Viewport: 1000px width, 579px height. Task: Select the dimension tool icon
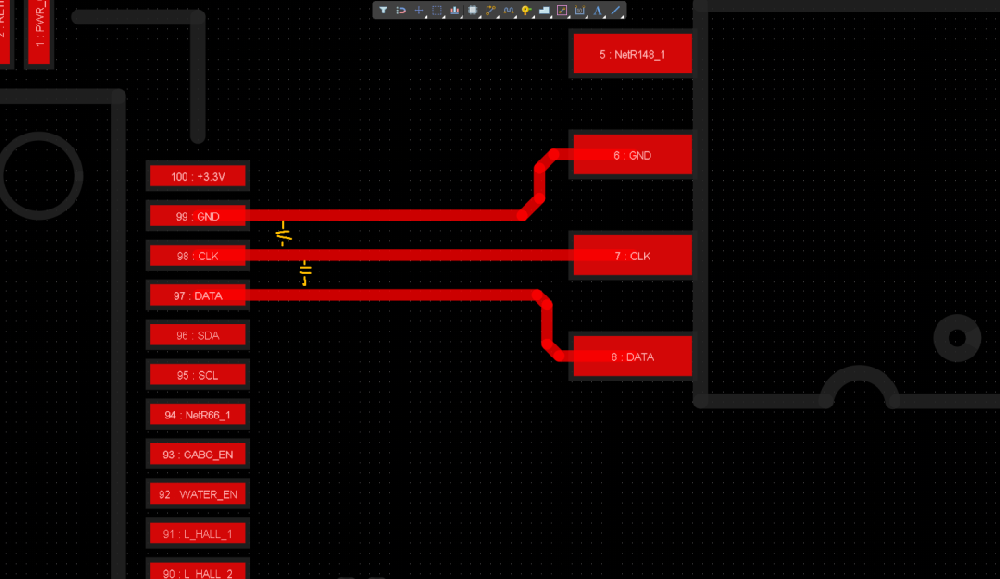[x=580, y=10]
